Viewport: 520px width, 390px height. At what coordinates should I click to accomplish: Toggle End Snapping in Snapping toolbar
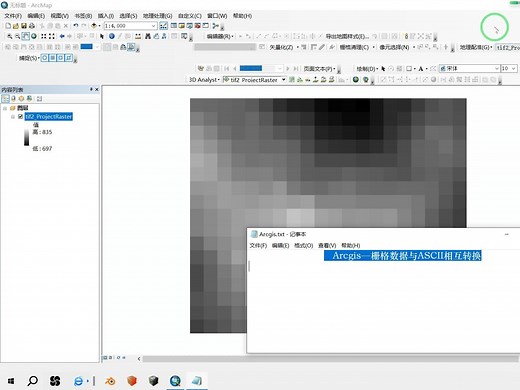pos(52,58)
